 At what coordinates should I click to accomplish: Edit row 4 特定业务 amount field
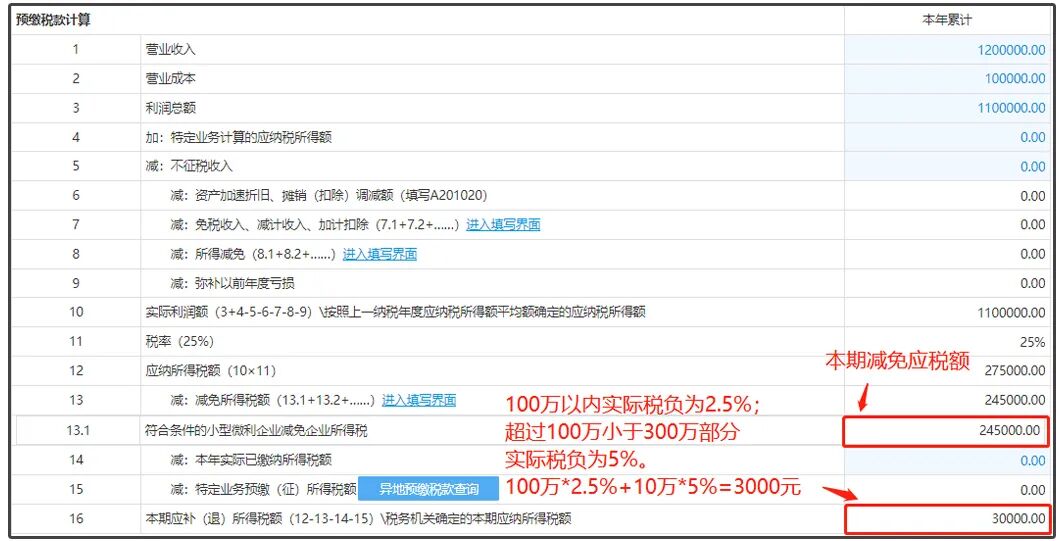pos(947,137)
